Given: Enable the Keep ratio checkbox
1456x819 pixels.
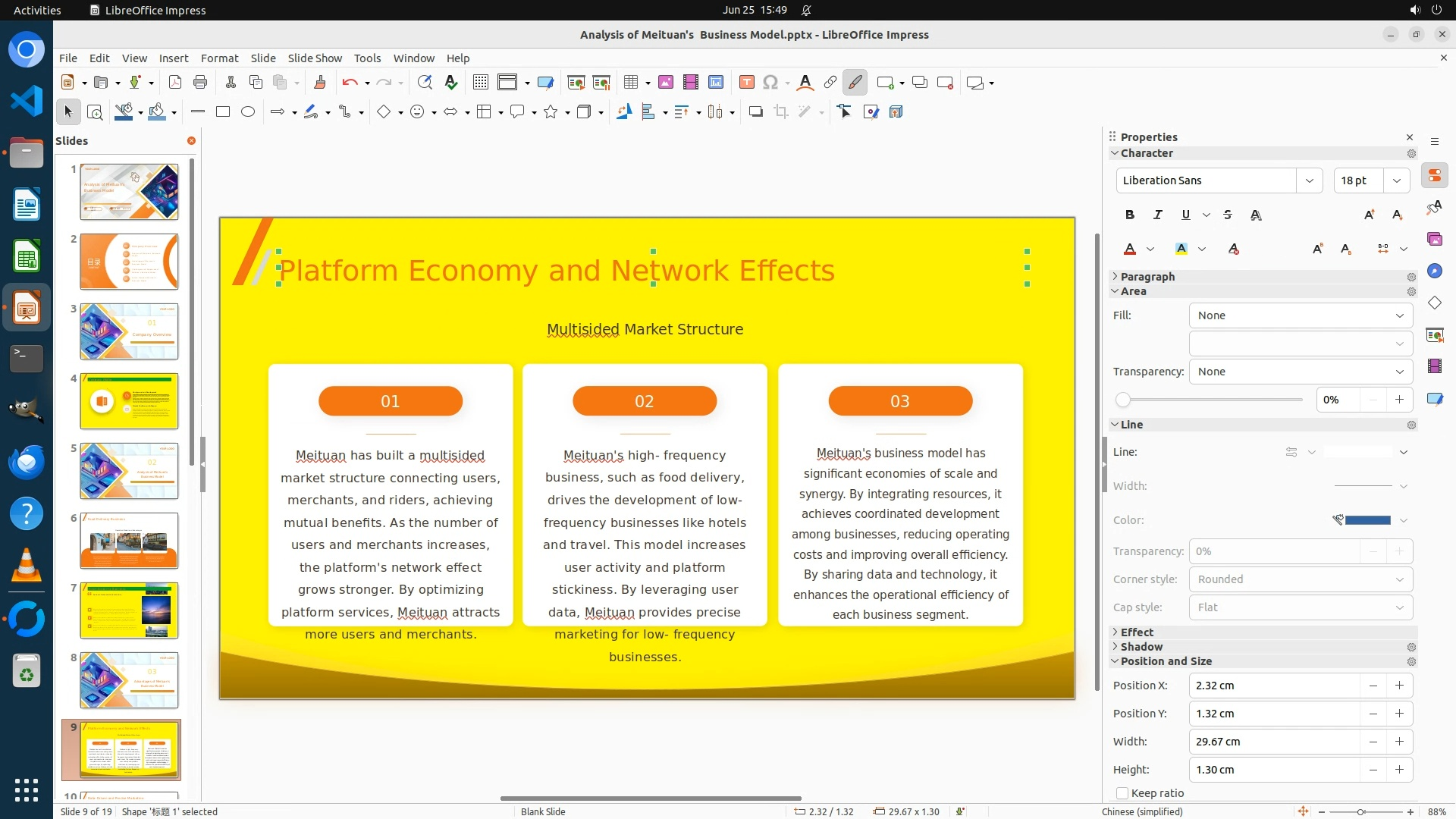Looking at the screenshot, I should 1122,793.
